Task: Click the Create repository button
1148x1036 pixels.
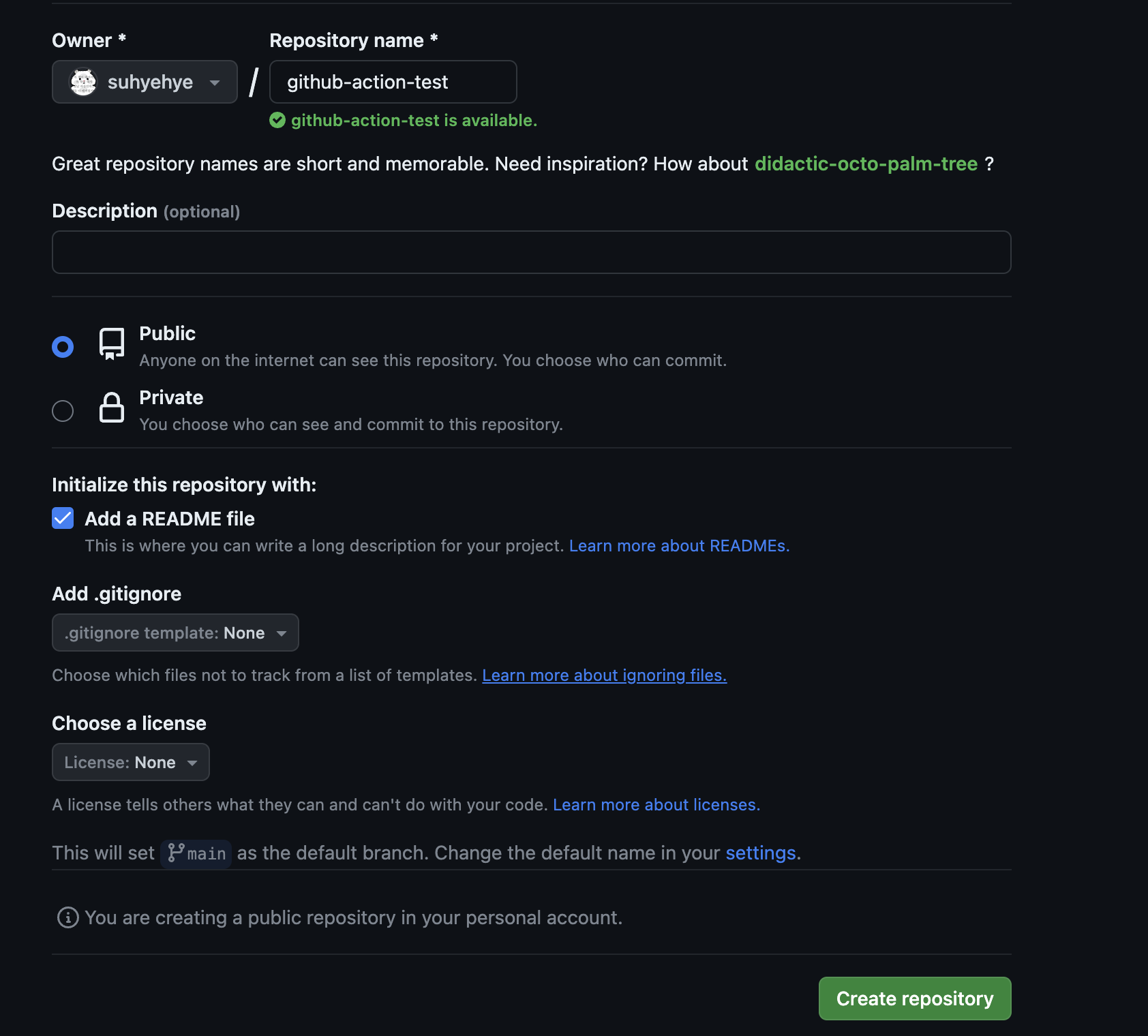Action: (914, 998)
